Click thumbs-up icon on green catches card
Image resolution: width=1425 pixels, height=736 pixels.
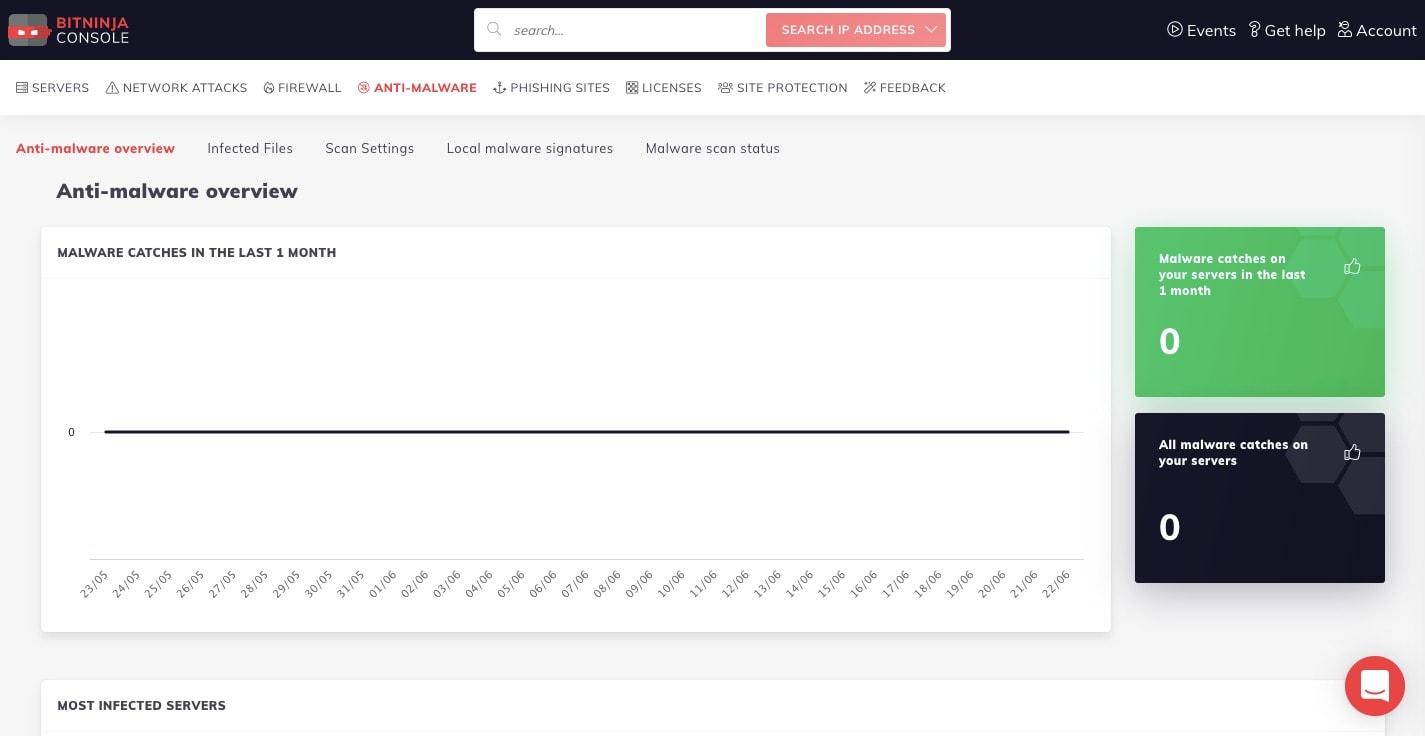1352,266
